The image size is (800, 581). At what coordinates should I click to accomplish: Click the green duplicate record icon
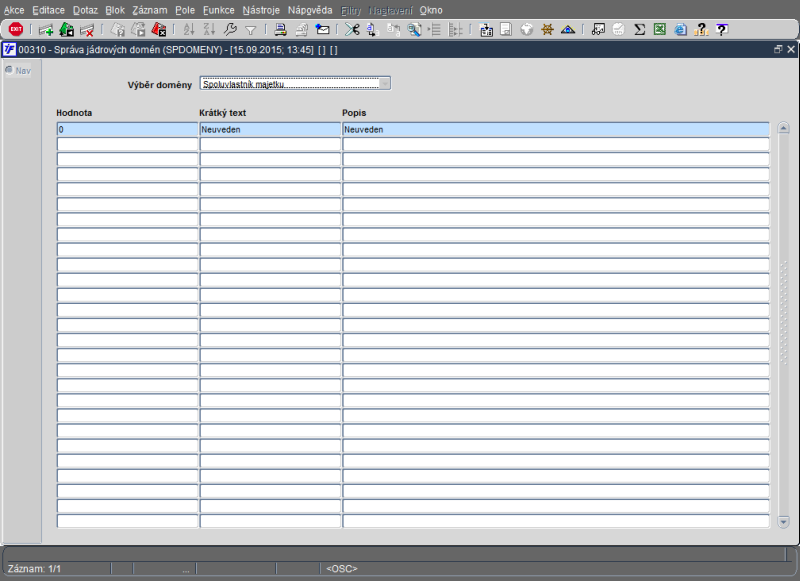click(66, 30)
